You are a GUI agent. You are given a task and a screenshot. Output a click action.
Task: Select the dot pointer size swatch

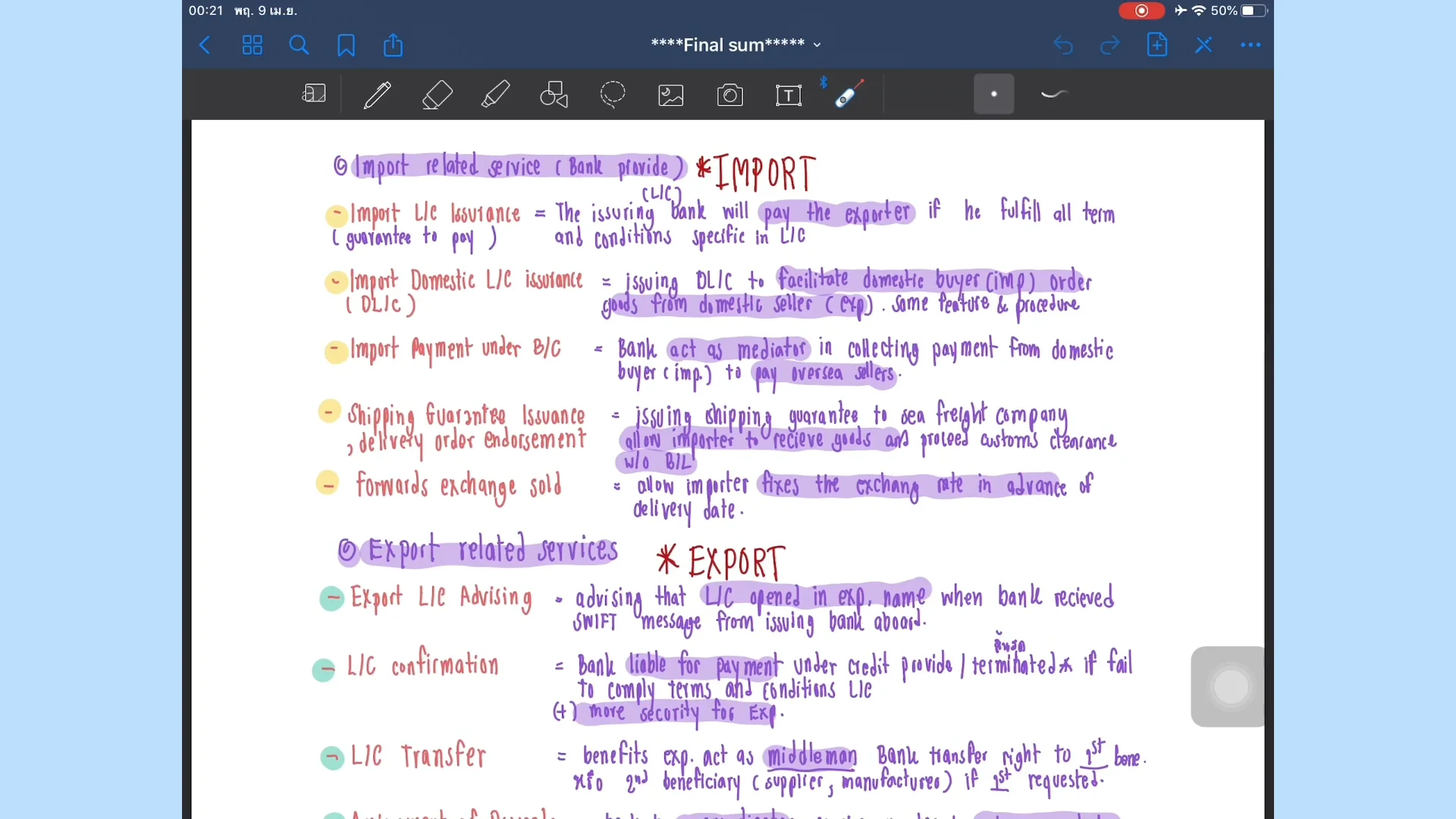[x=993, y=95]
